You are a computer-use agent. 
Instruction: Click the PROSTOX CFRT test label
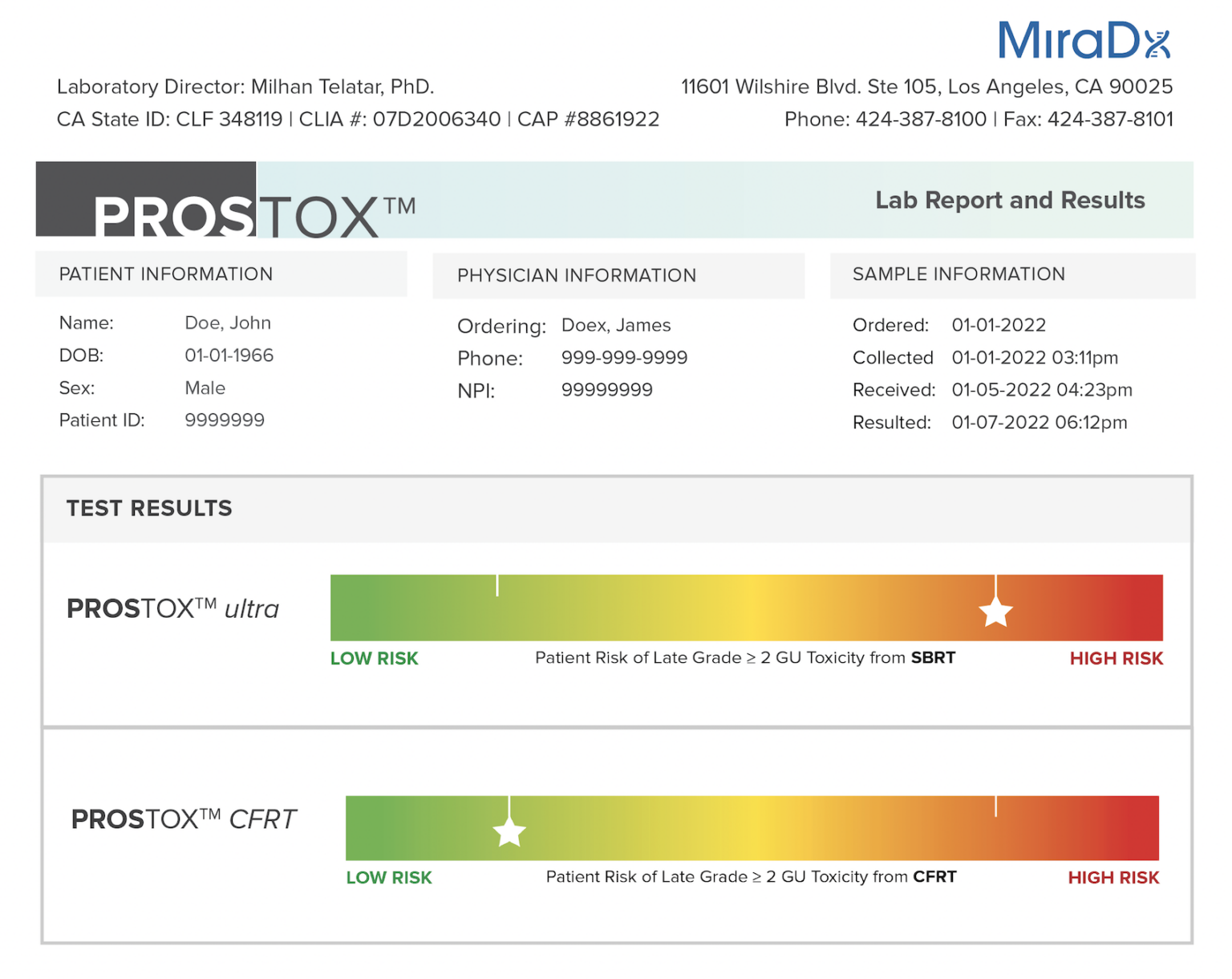pos(184,819)
